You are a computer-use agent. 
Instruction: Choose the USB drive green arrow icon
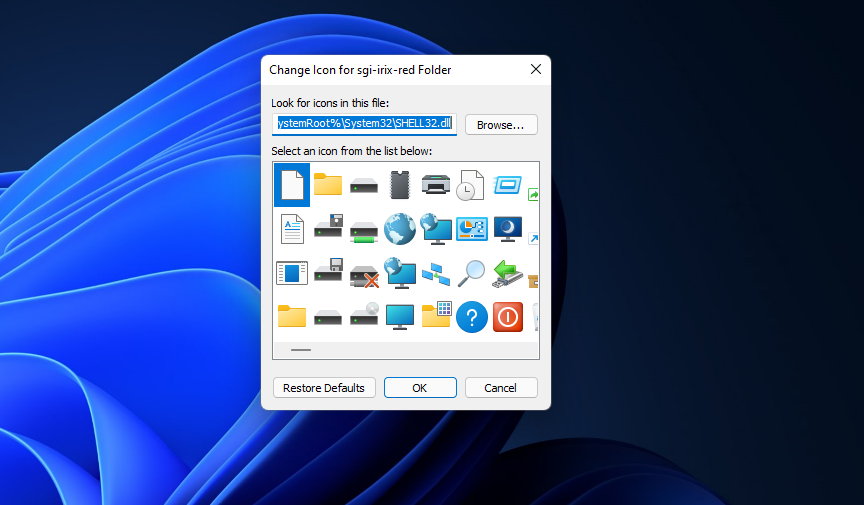click(507, 272)
